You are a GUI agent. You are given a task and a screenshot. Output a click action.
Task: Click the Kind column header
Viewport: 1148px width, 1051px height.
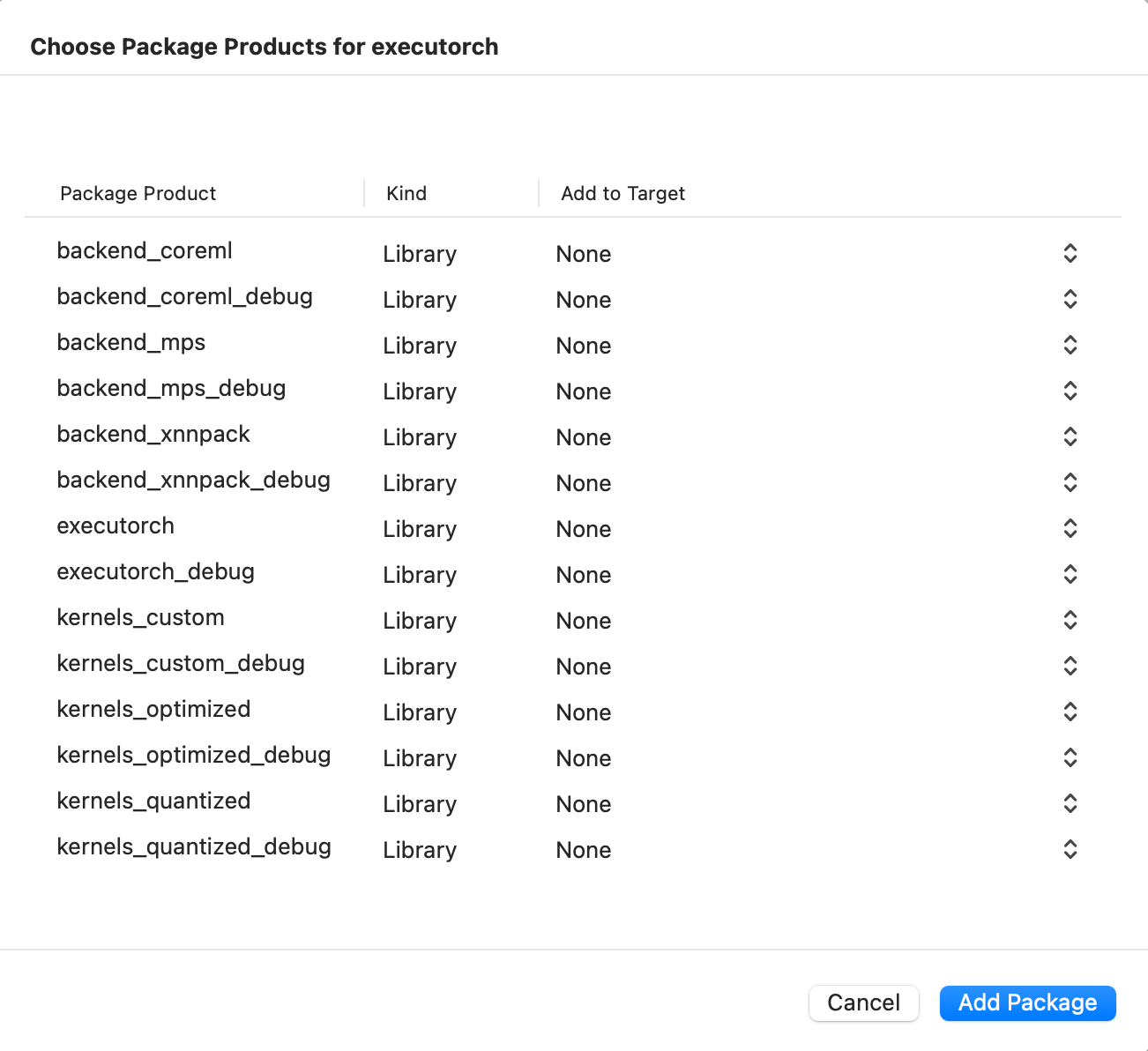tap(406, 194)
